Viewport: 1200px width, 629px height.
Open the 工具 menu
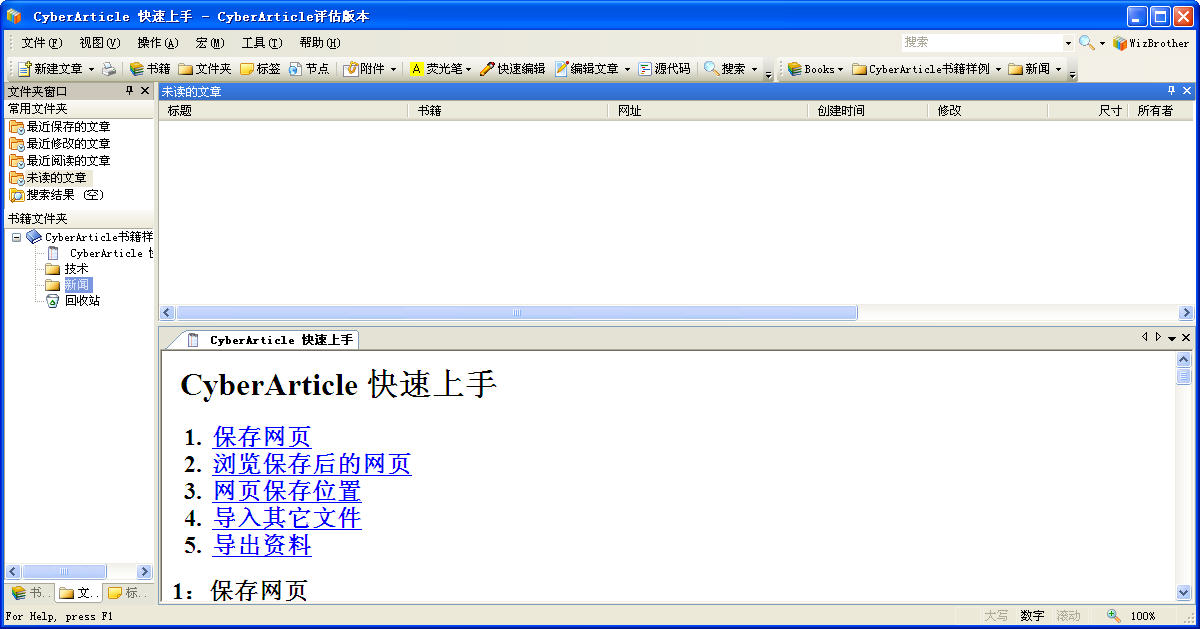pyautogui.click(x=261, y=43)
